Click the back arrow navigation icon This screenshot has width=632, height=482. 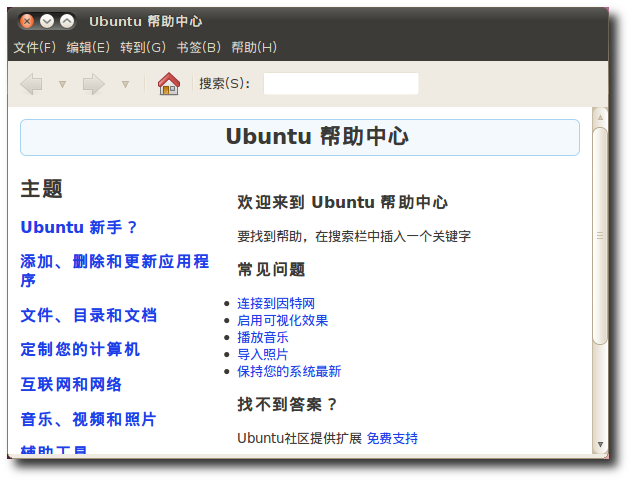pyautogui.click(x=31, y=84)
